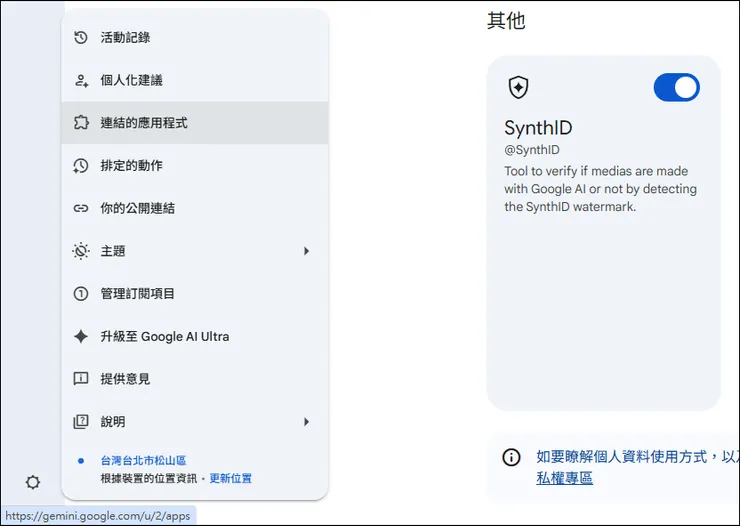740x526 pixels.
Task: Click the personalization person icon
Action: point(81,81)
